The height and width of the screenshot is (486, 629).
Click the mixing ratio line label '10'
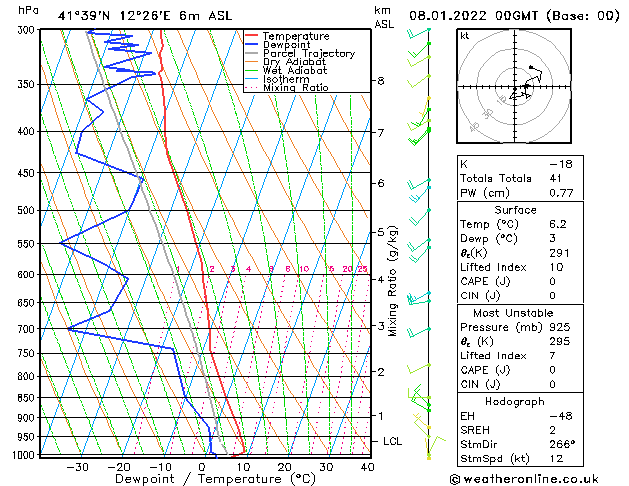[304, 269]
